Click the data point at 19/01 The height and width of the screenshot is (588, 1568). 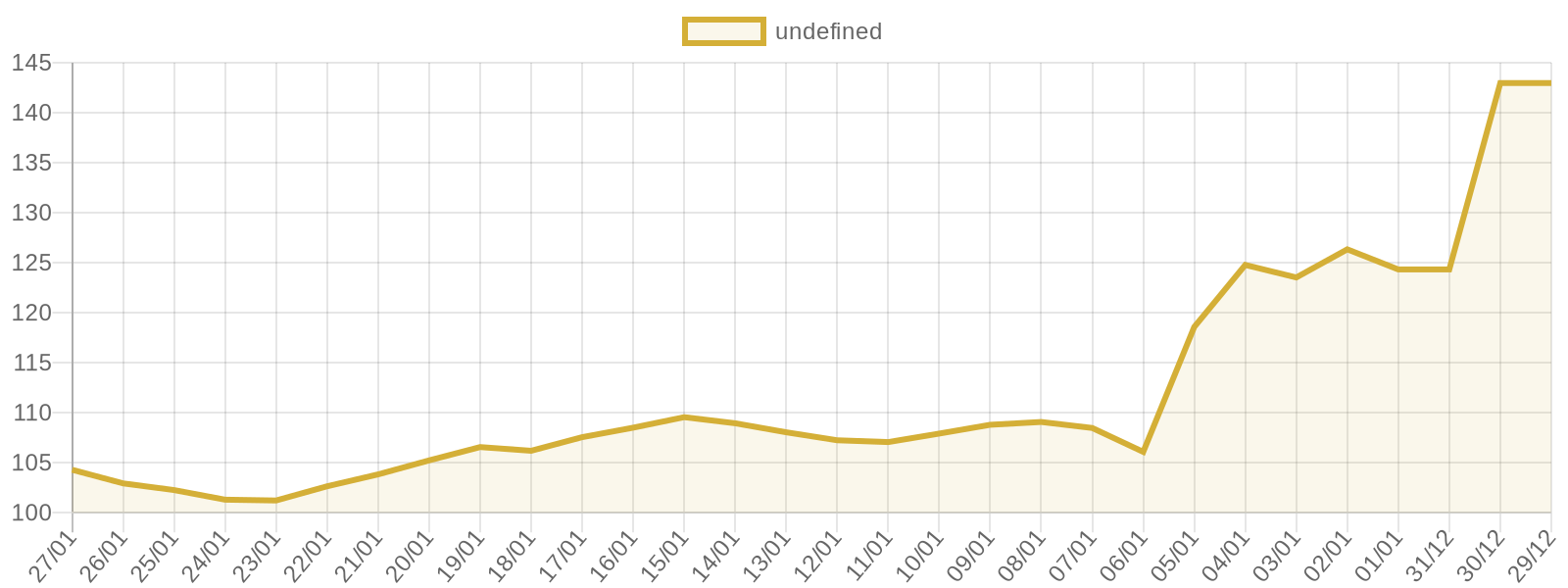(x=480, y=447)
